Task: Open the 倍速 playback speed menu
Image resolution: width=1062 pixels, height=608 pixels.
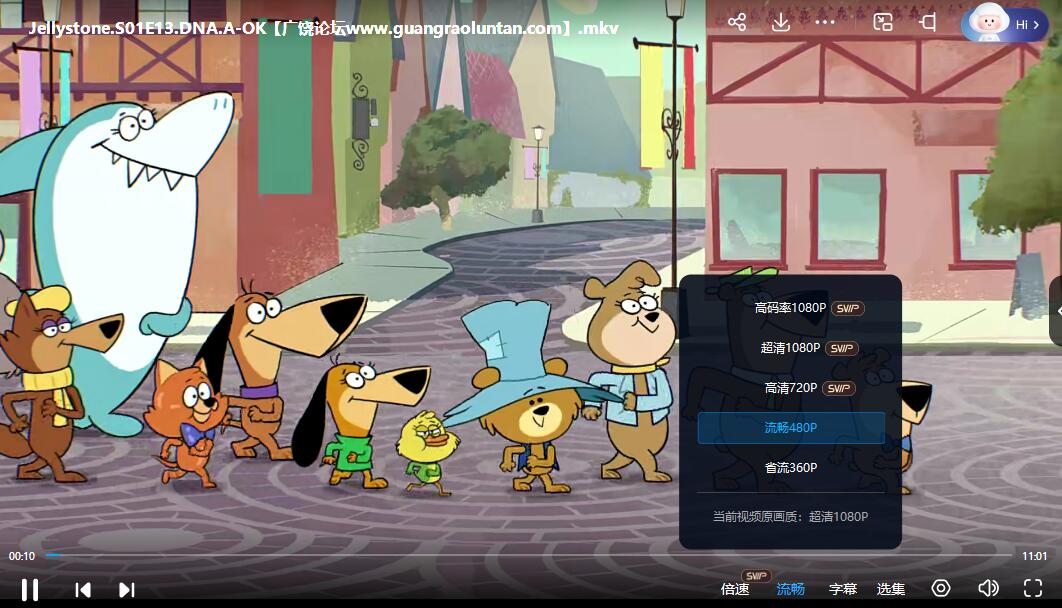Action: pyautogui.click(x=735, y=589)
